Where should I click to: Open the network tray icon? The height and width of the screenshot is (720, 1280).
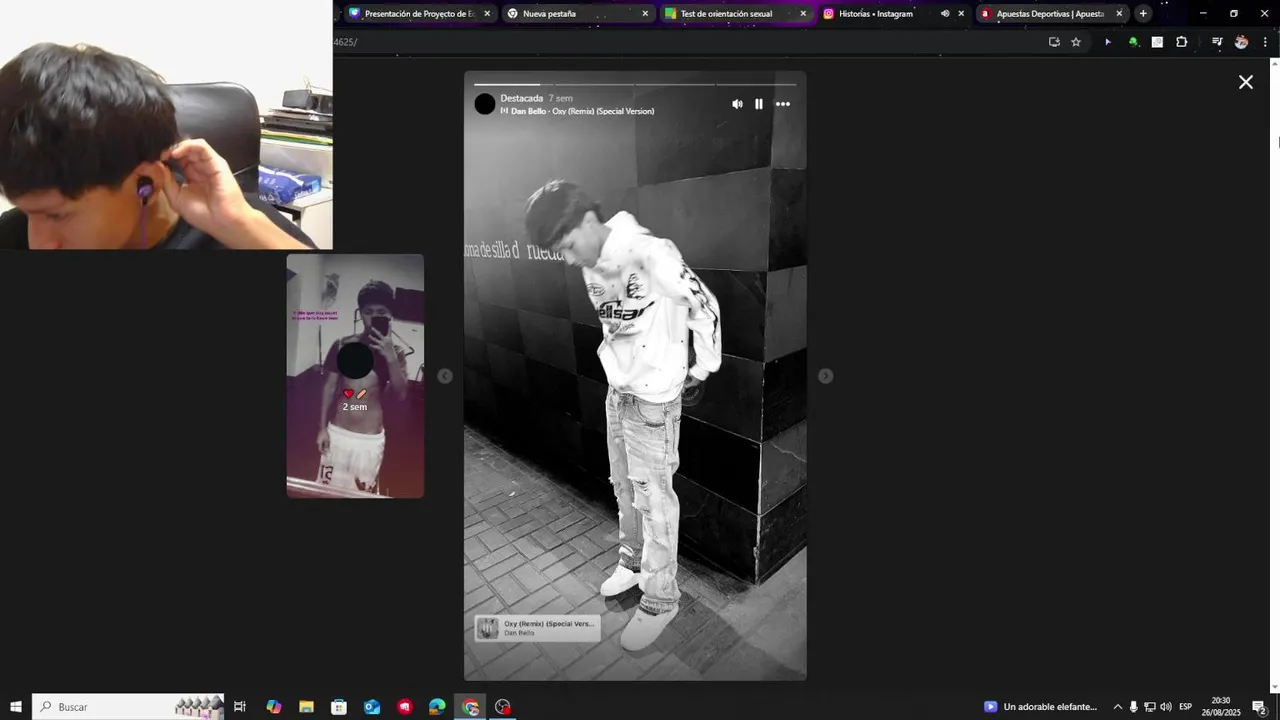coord(1149,707)
